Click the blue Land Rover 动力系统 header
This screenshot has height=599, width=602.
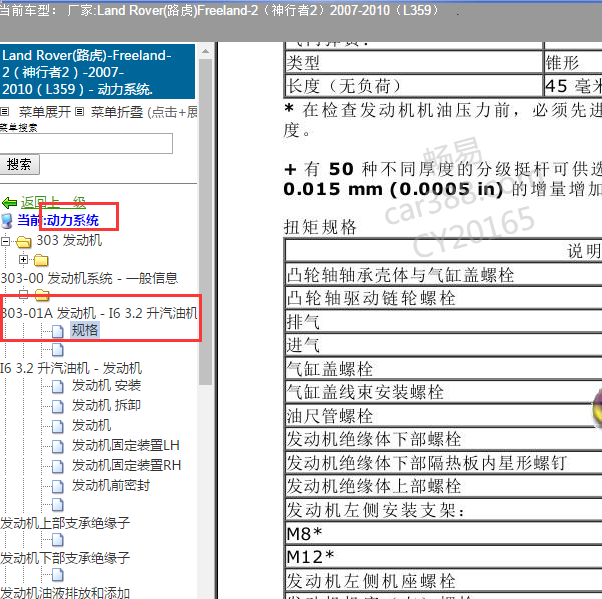tap(98, 72)
